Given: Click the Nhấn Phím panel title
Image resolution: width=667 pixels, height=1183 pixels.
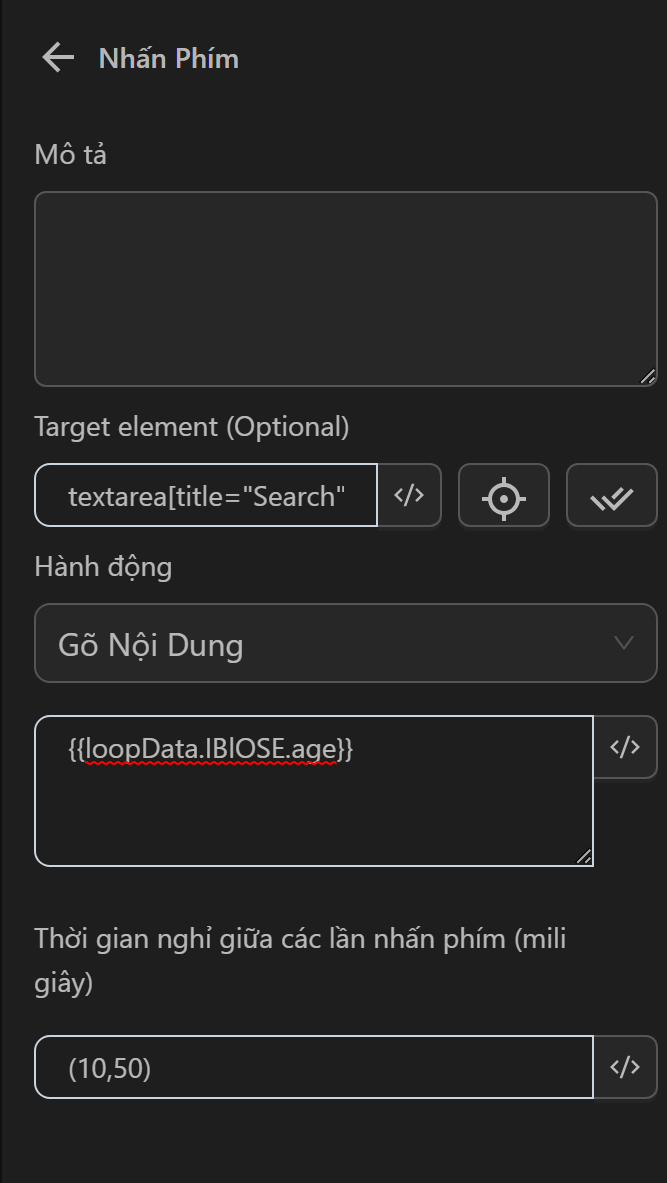Looking at the screenshot, I should point(169,59).
